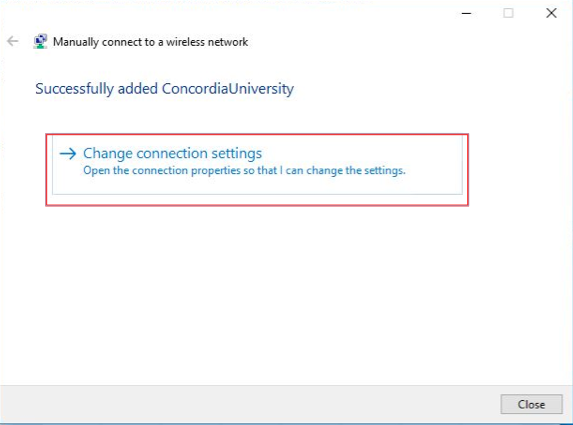Click 'Open the connection properties' description text
This screenshot has height=425, width=573.
[244, 170]
